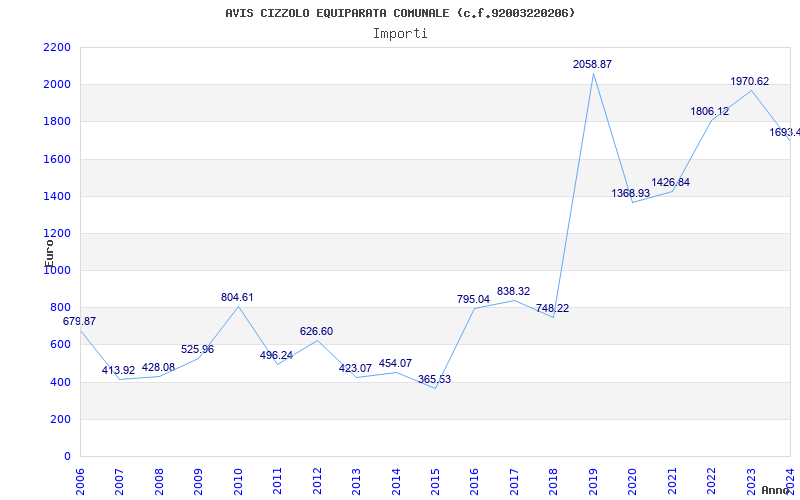Select the 626.60 data label
This screenshot has width=800, height=500.
click(316, 331)
